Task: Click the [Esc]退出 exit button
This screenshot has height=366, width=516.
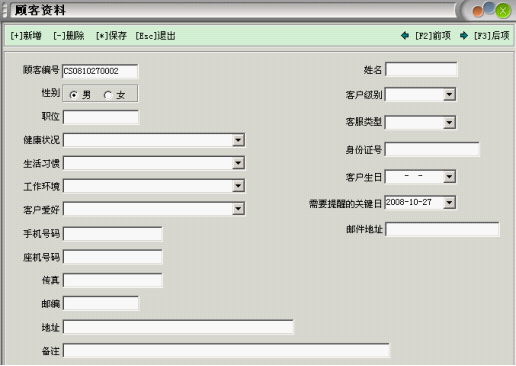Action: pyautogui.click(x=155, y=35)
